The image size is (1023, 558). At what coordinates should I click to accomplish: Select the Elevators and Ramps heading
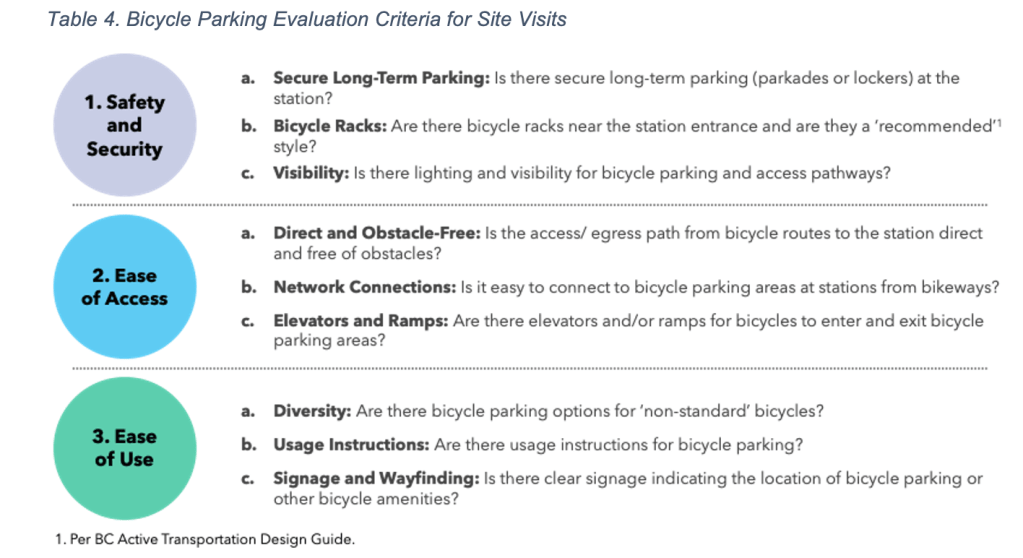(x=360, y=321)
